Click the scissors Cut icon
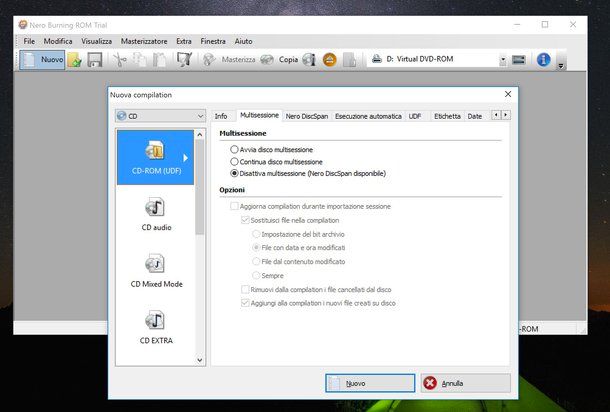Viewport: 610px width, 412px height. tap(120, 60)
